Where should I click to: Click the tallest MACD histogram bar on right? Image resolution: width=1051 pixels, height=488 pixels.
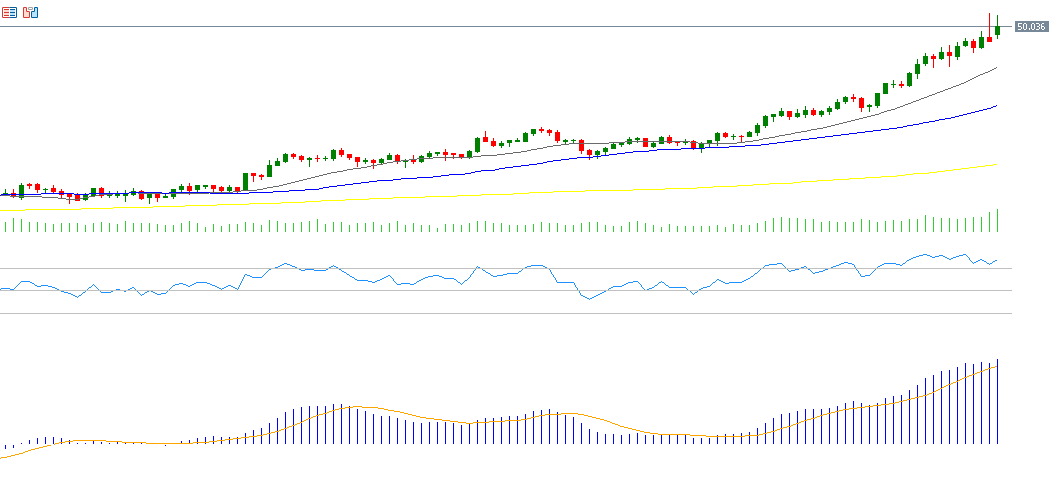(x=997, y=400)
